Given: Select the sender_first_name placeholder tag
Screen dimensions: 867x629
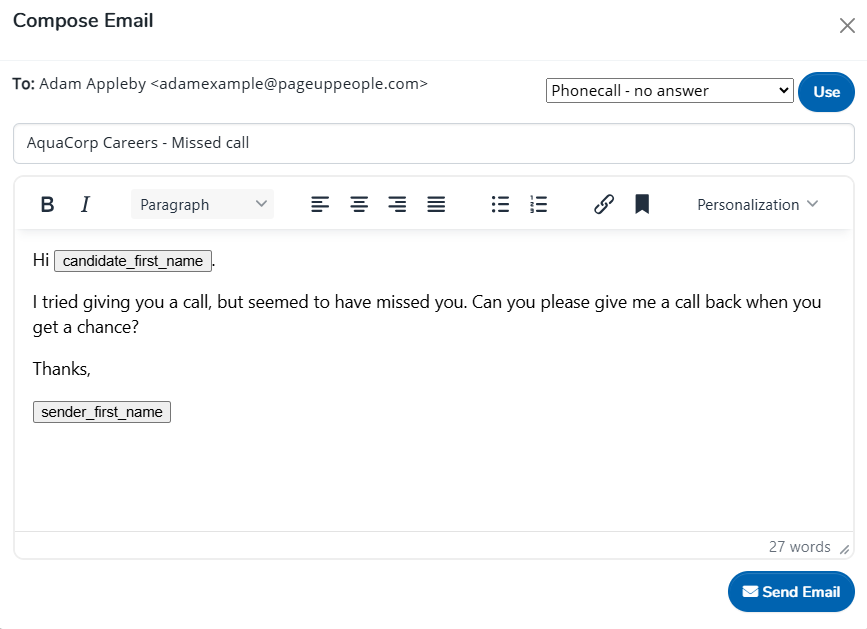Looking at the screenshot, I should coord(102,412).
